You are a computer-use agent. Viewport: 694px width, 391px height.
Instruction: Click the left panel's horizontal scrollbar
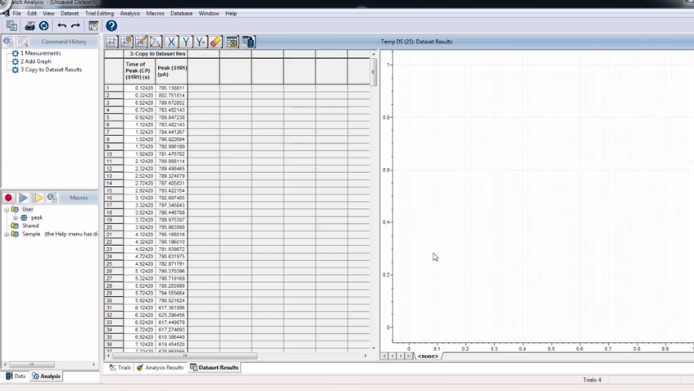(x=32, y=364)
